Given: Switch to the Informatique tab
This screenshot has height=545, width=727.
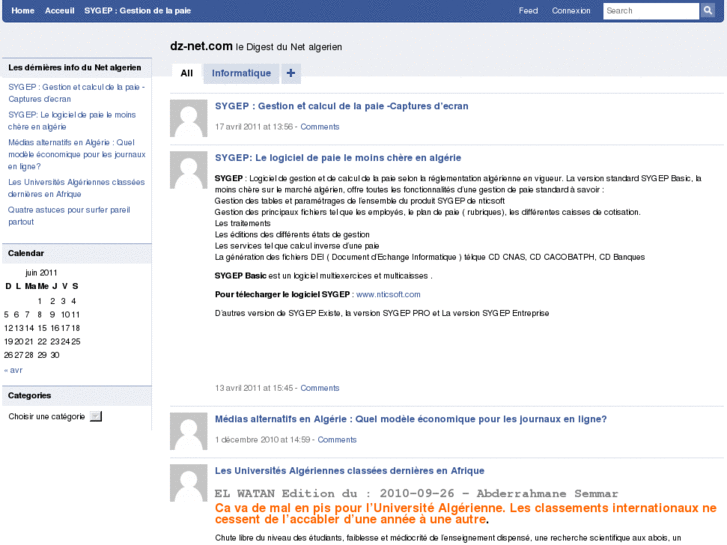Looking at the screenshot, I should pyautogui.click(x=241, y=73).
